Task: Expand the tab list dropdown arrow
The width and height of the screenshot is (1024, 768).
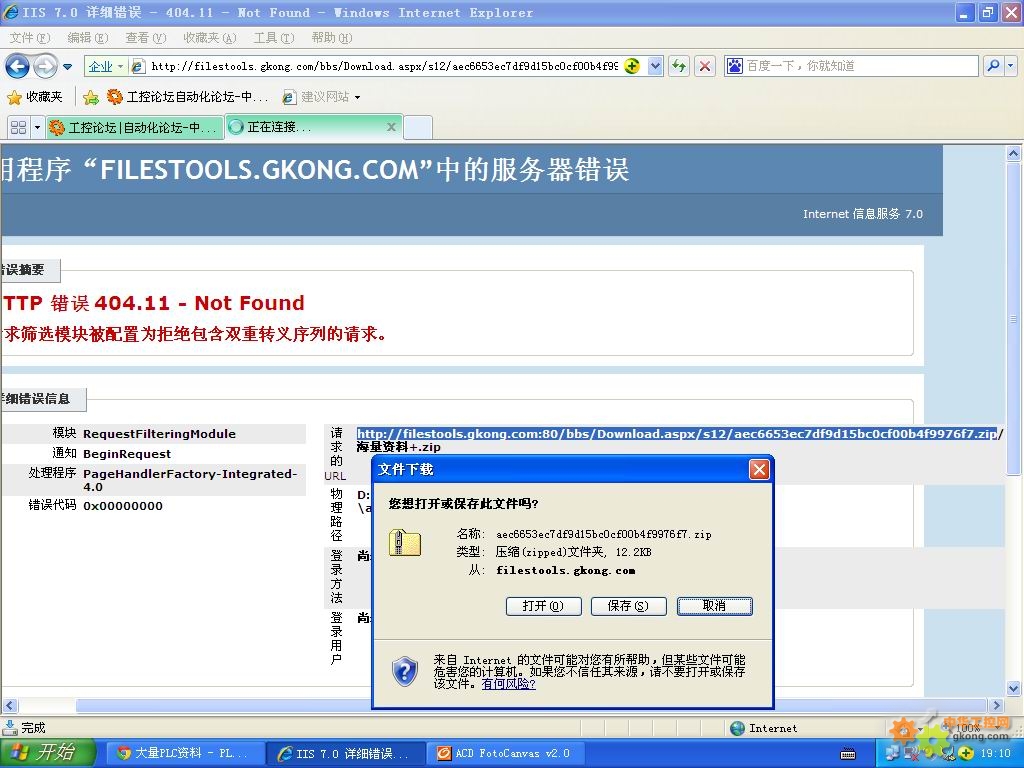Action: click(37, 127)
